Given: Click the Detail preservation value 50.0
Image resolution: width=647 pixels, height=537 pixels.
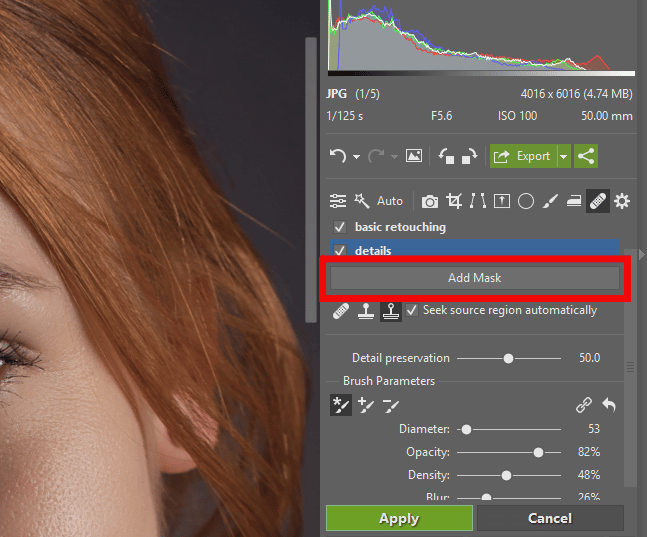Looking at the screenshot, I should point(589,358).
